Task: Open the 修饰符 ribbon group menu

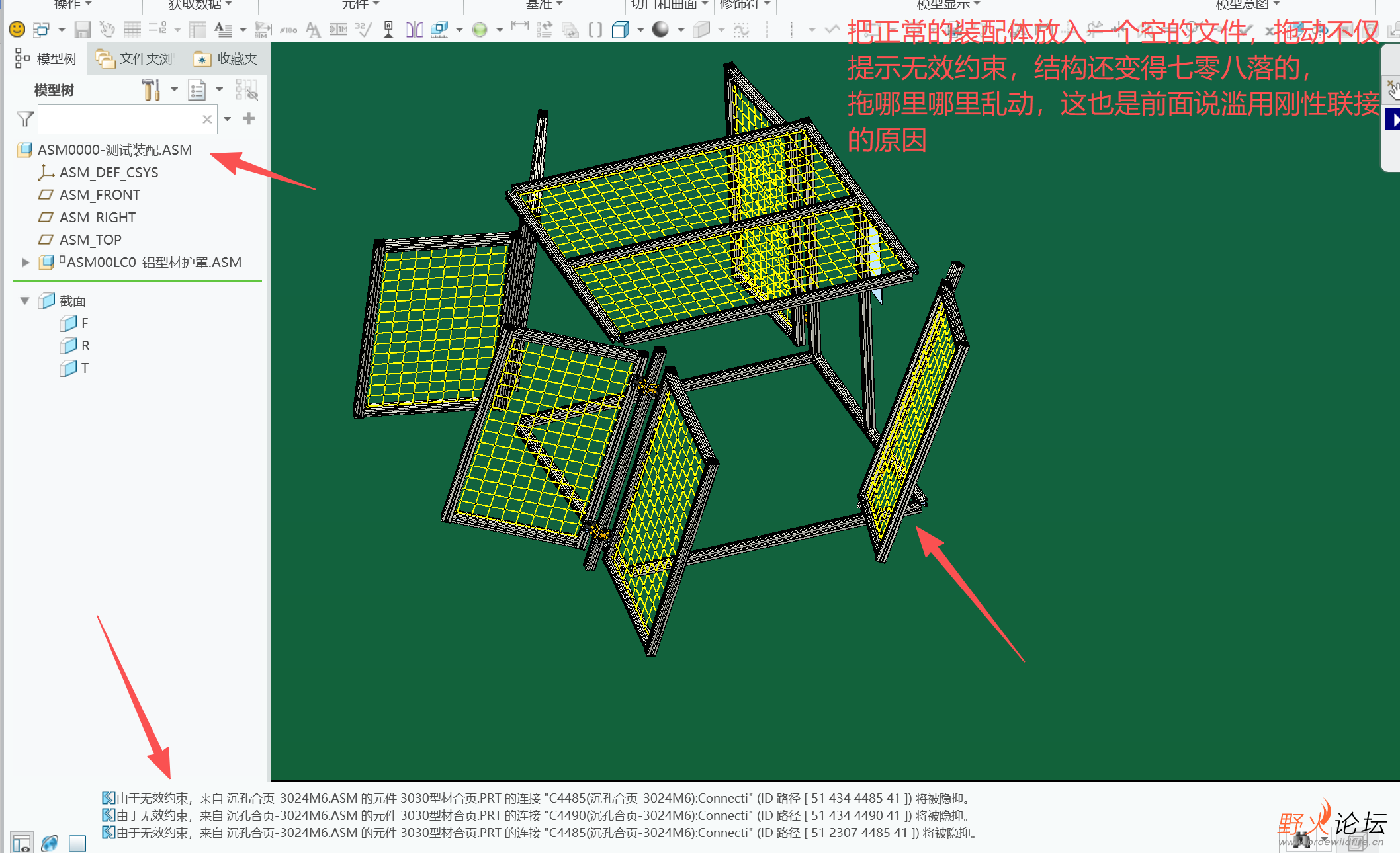Action: tap(745, 5)
